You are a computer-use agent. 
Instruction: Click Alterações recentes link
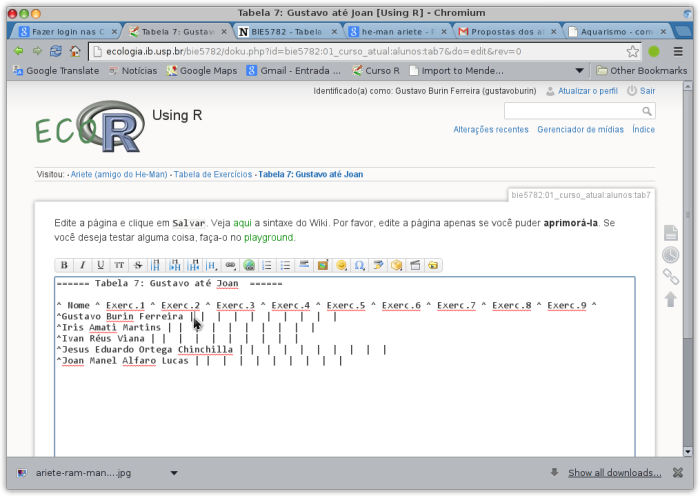(x=491, y=129)
